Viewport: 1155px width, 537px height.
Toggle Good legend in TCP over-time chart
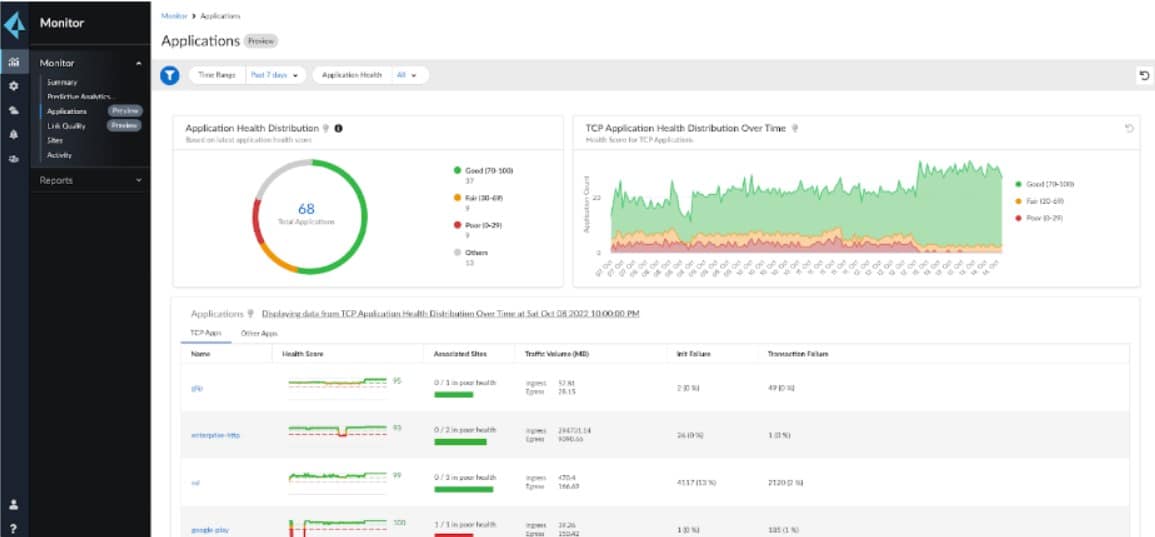coord(1044,183)
